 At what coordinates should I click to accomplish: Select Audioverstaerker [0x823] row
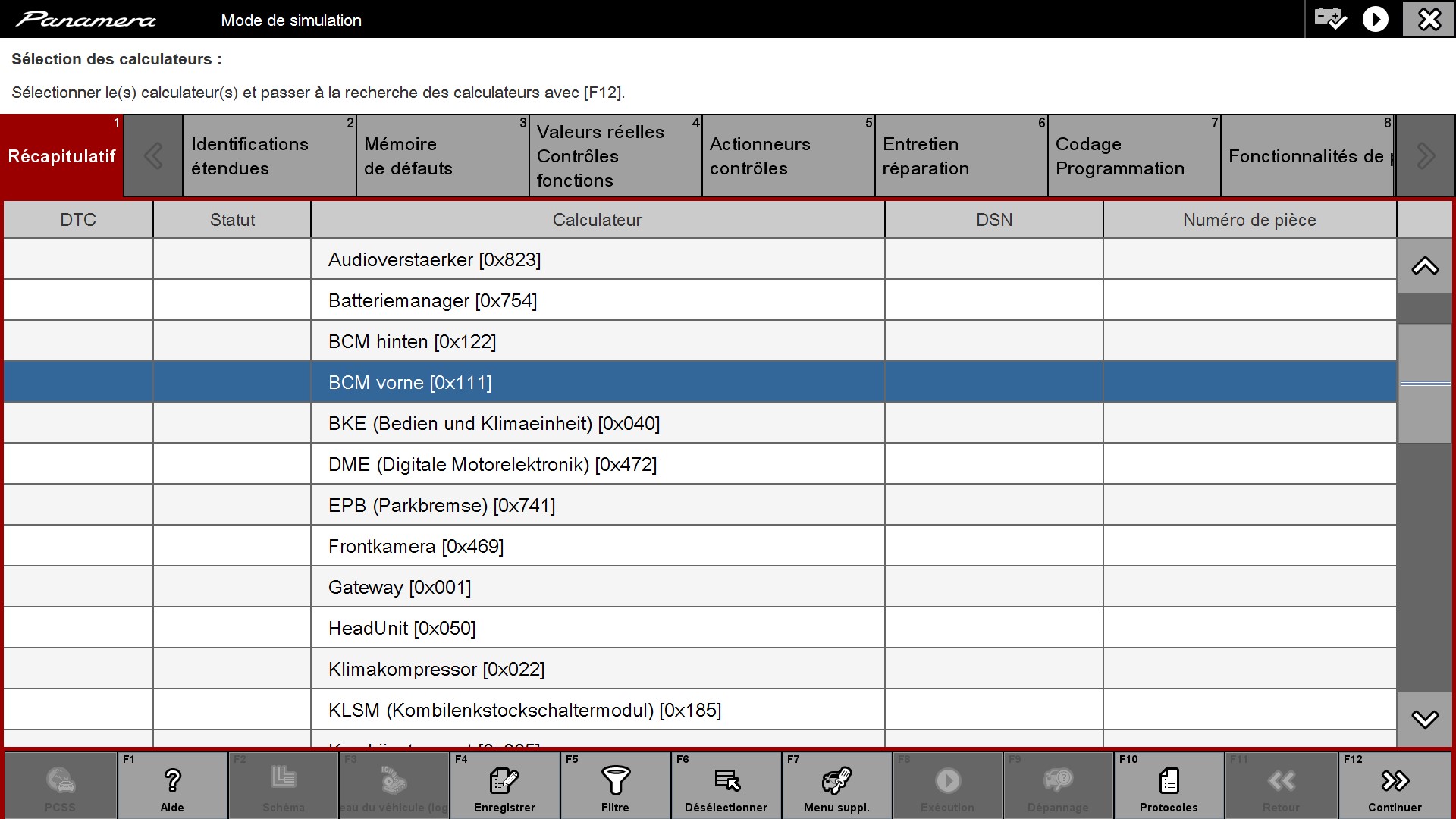(700, 259)
